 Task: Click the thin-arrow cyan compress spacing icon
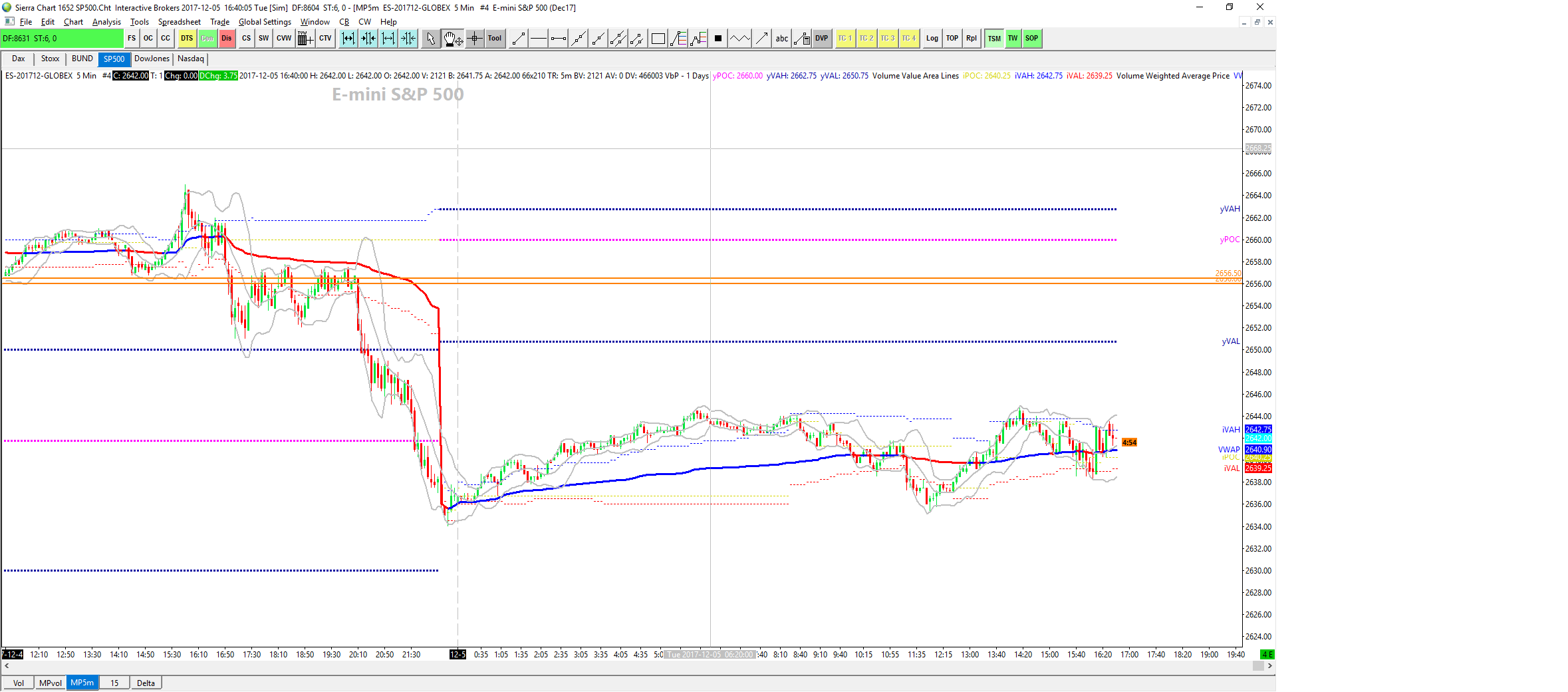point(408,39)
